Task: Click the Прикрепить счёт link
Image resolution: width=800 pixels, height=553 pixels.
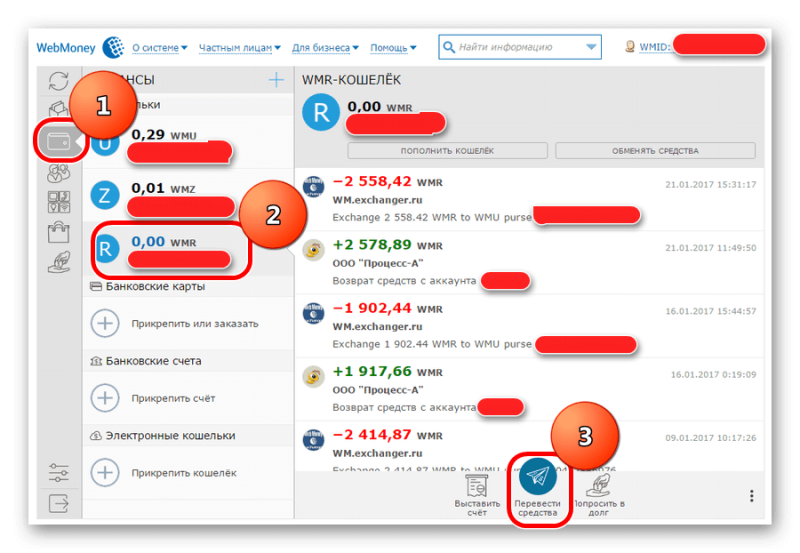Action: pos(173,398)
